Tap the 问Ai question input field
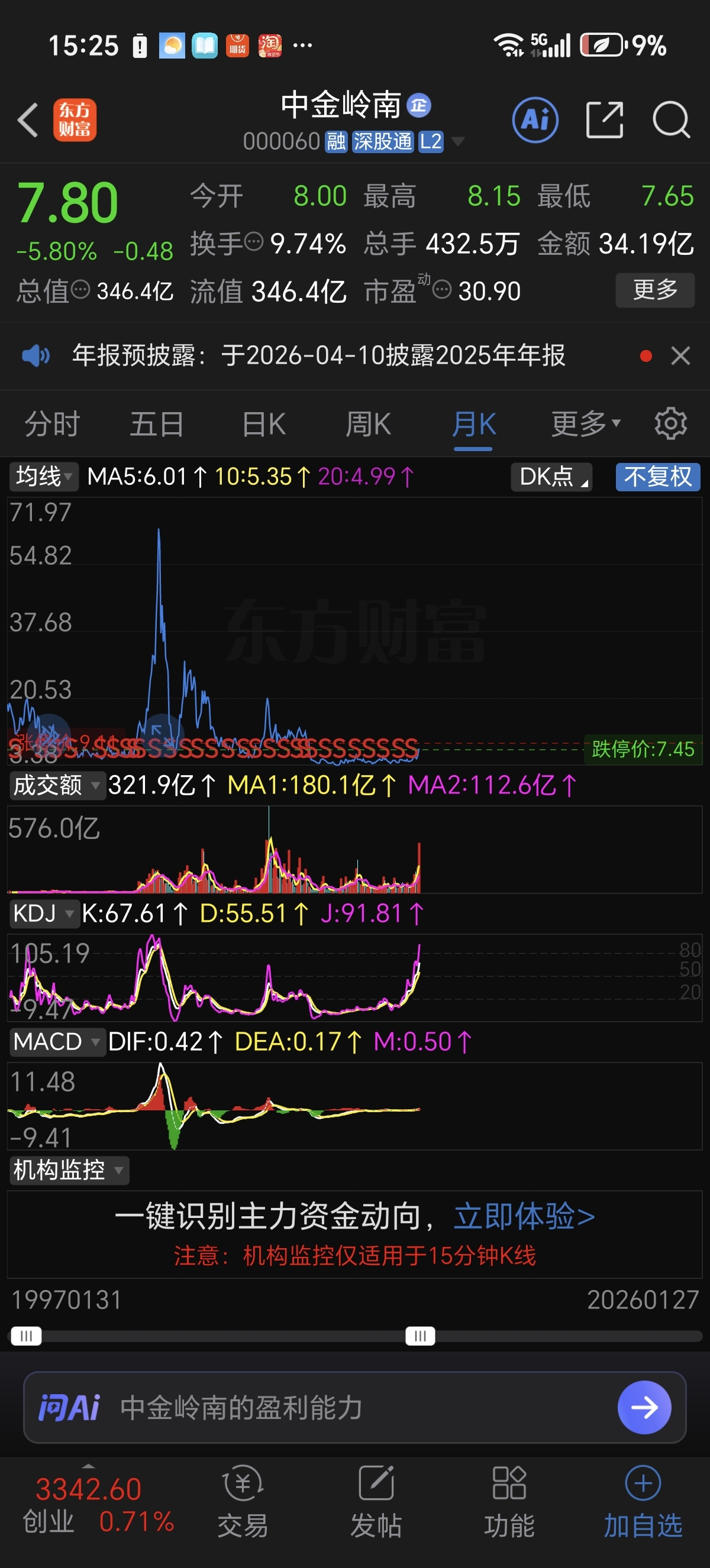This screenshot has height=1568, width=710. tap(355, 1407)
